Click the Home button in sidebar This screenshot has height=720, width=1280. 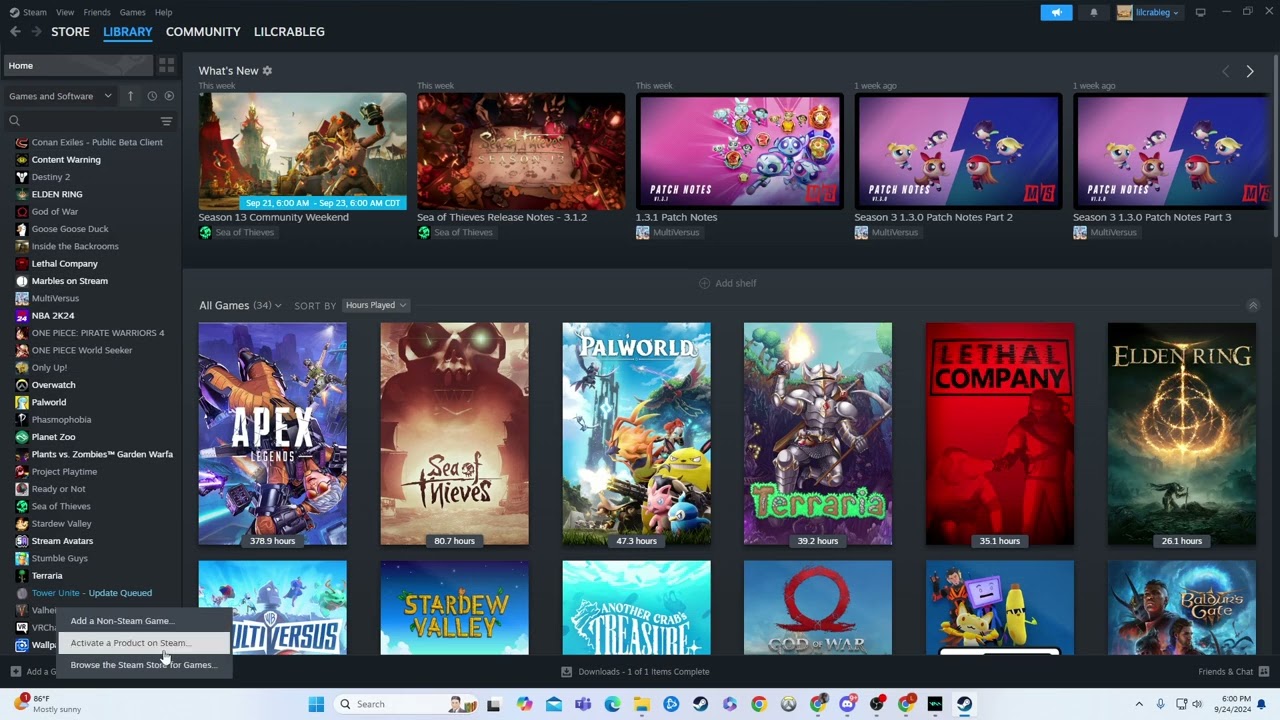pos(78,65)
